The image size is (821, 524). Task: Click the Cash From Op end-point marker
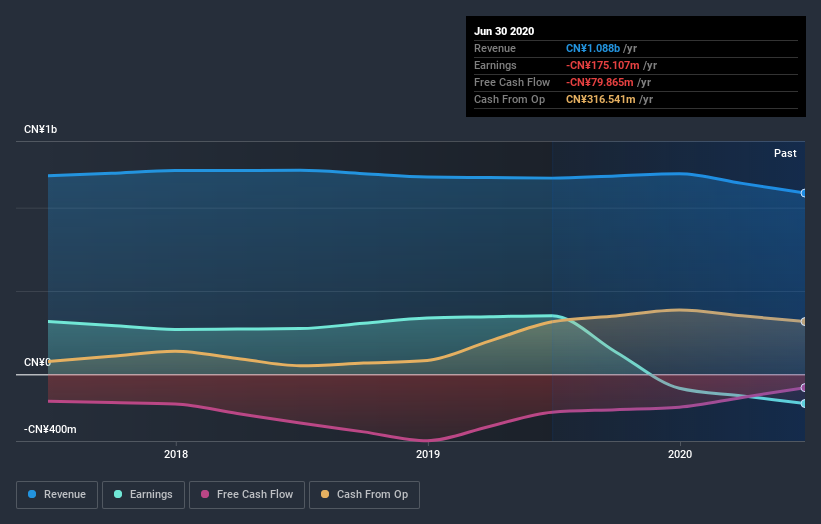(x=803, y=321)
